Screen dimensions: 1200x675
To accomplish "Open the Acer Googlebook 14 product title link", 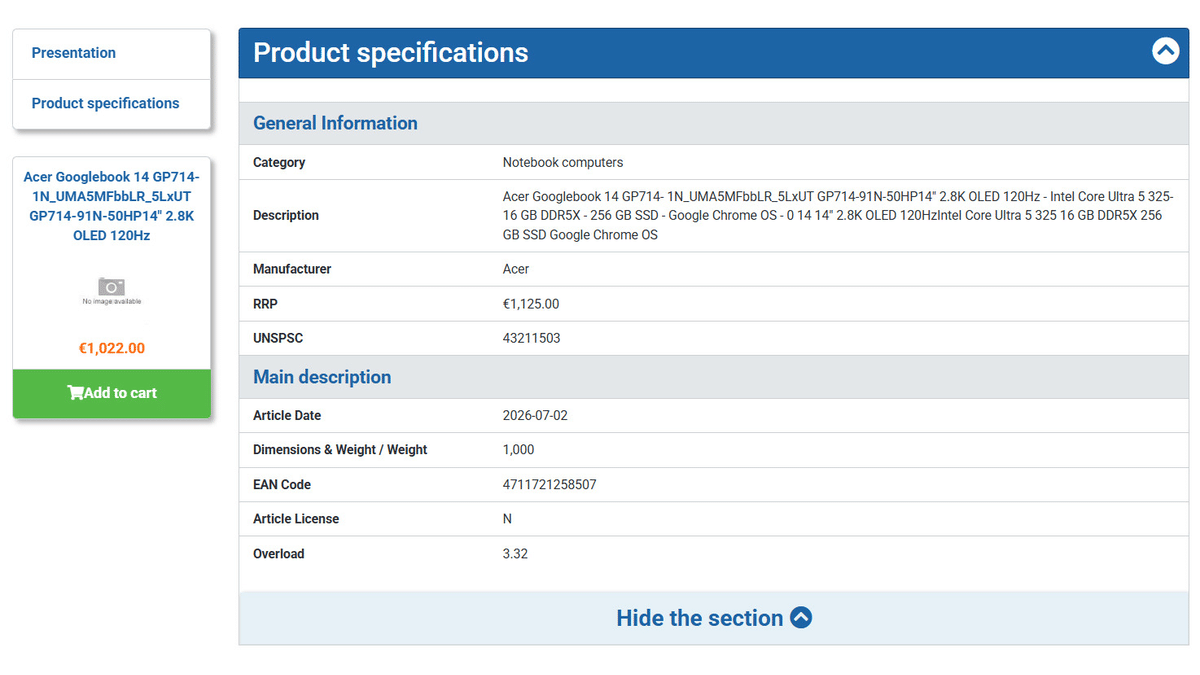I will [112, 206].
